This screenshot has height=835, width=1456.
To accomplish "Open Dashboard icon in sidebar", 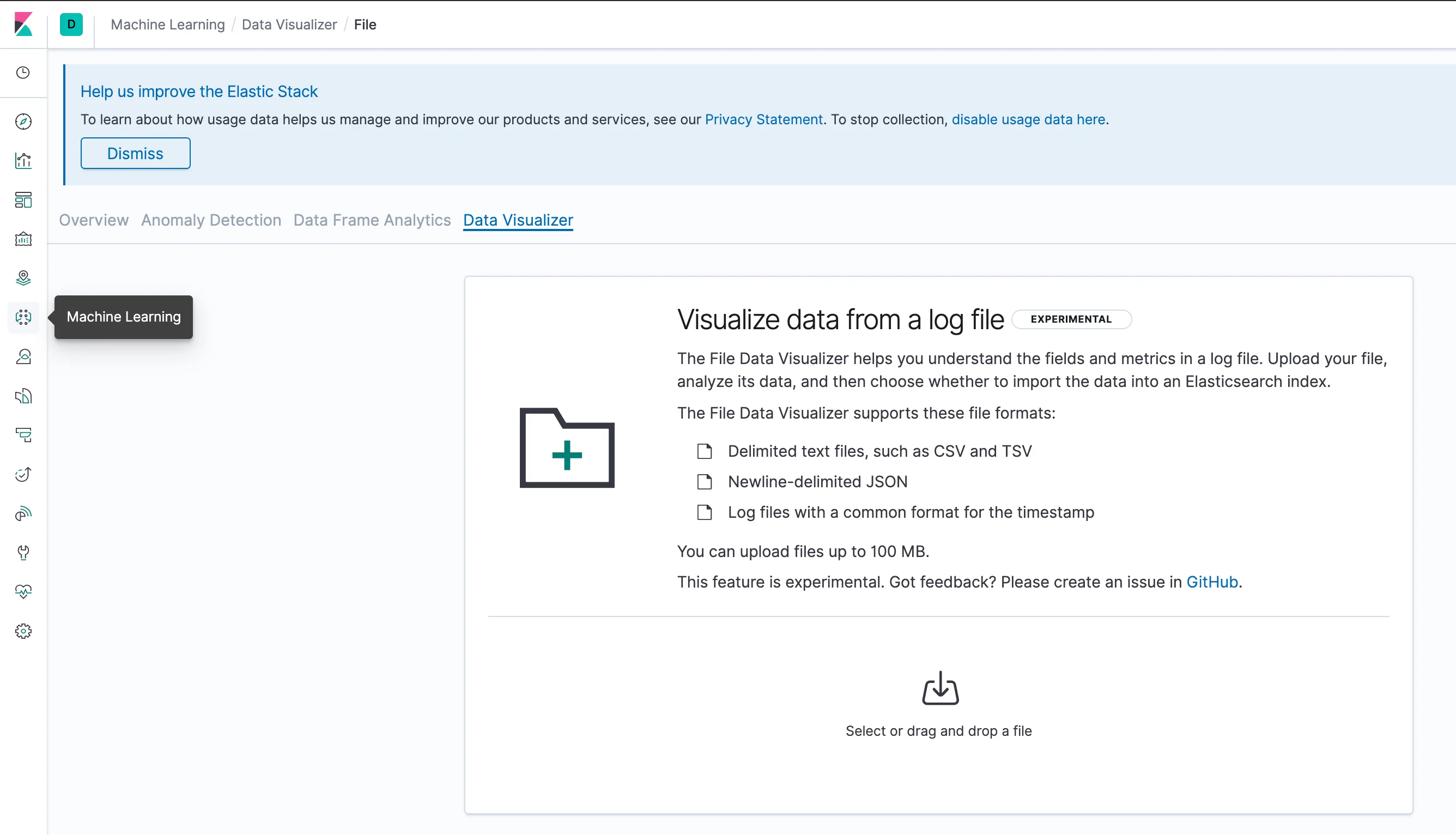I will click(23, 200).
